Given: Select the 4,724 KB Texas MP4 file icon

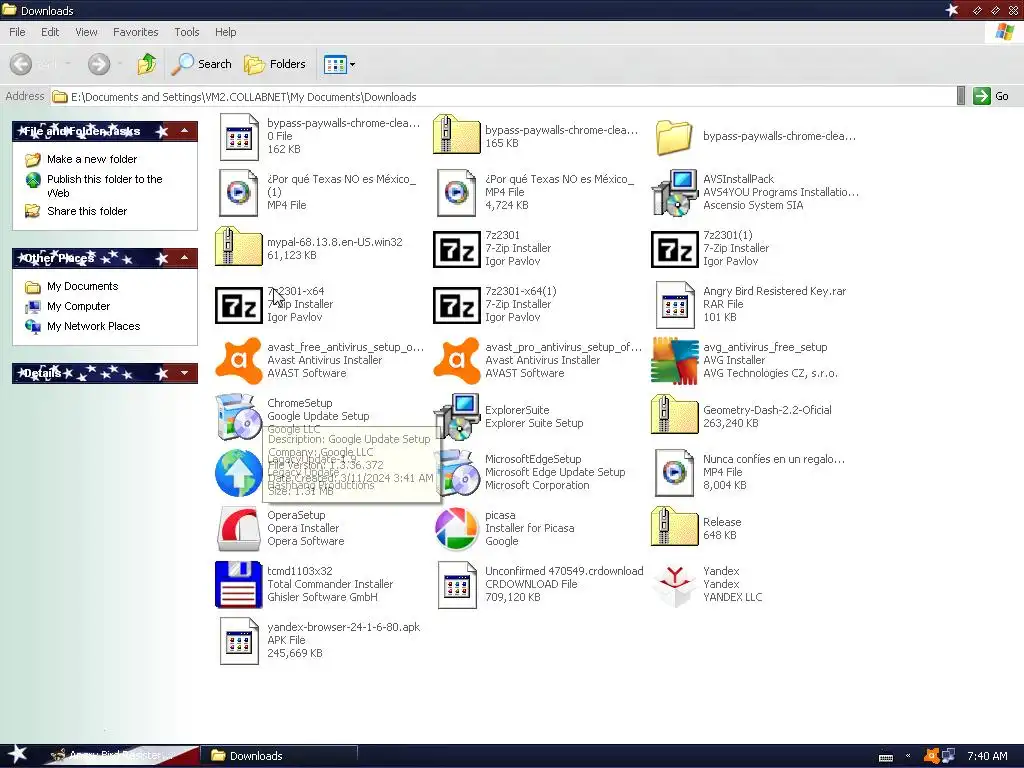Looking at the screenshot, I should tap(456, 193).
